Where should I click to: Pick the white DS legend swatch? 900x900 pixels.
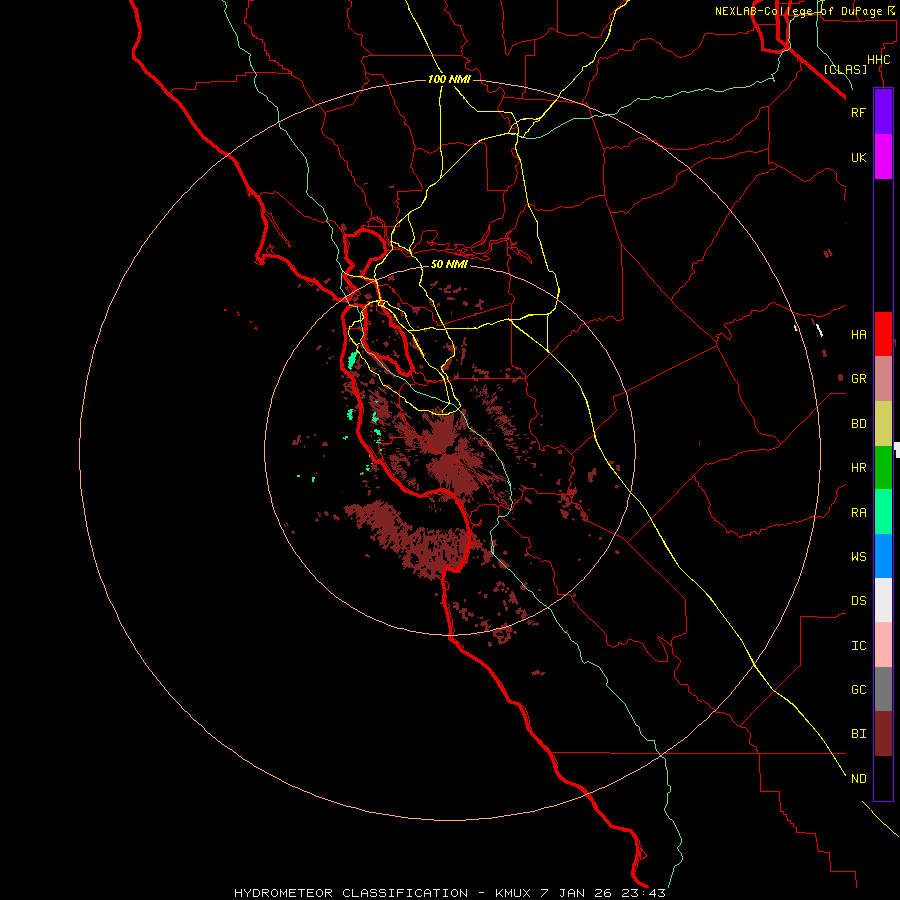[x=883, y=600]
